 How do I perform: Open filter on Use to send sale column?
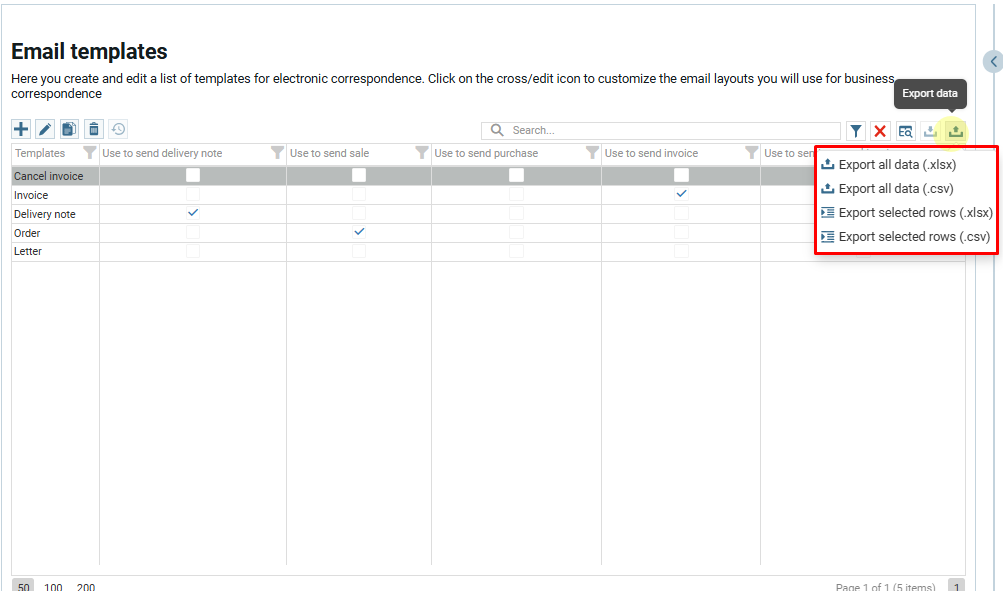422,153
